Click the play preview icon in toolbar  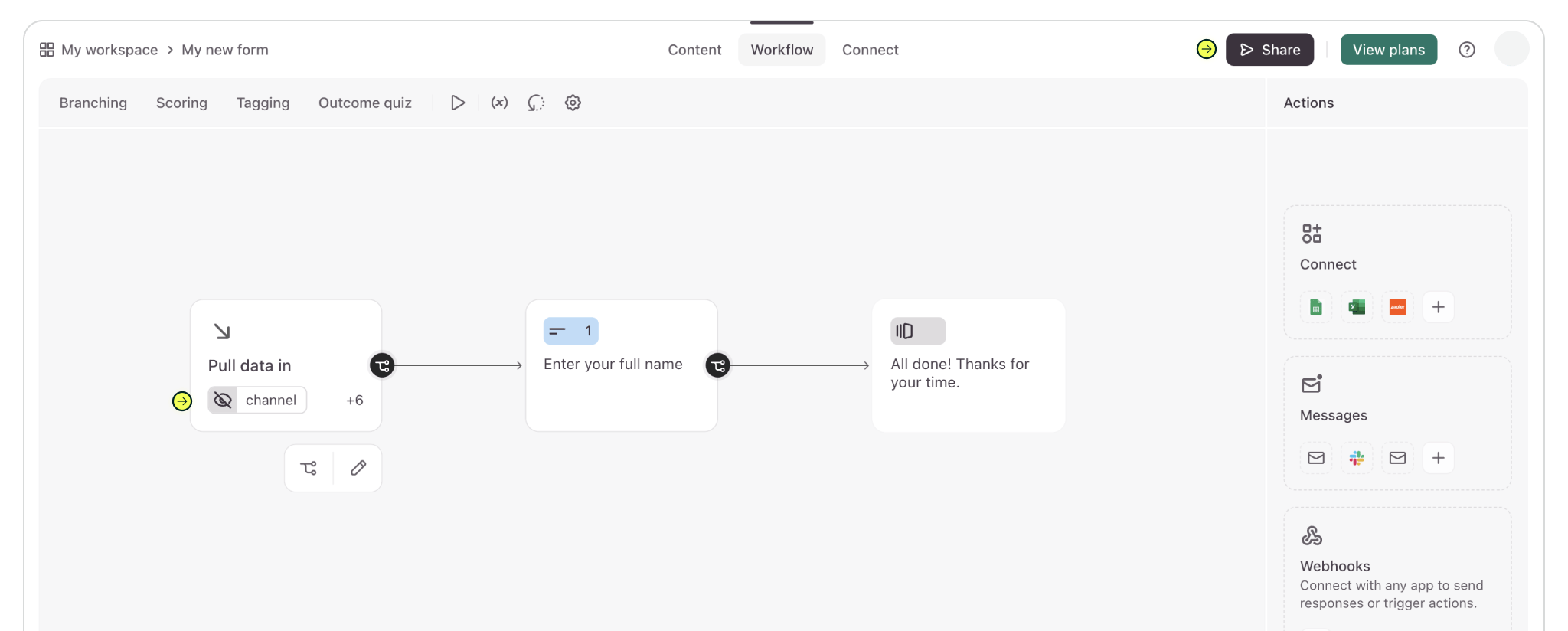458,103
